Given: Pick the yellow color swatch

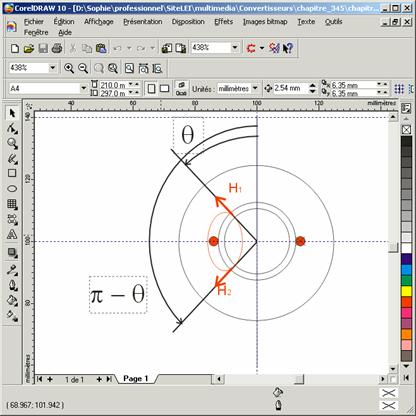Looking at the screenshot, I should 406,291.
